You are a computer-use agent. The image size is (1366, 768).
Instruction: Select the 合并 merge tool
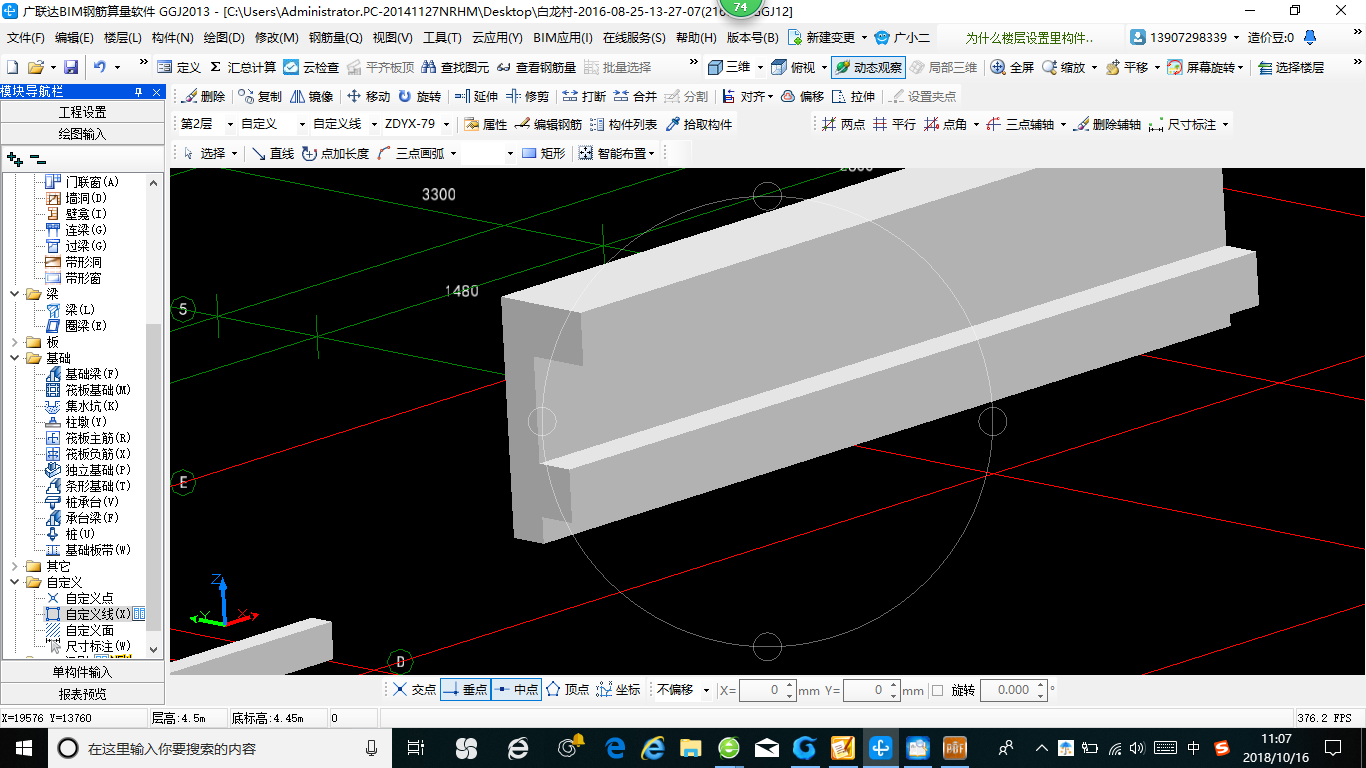pos(635,96)
